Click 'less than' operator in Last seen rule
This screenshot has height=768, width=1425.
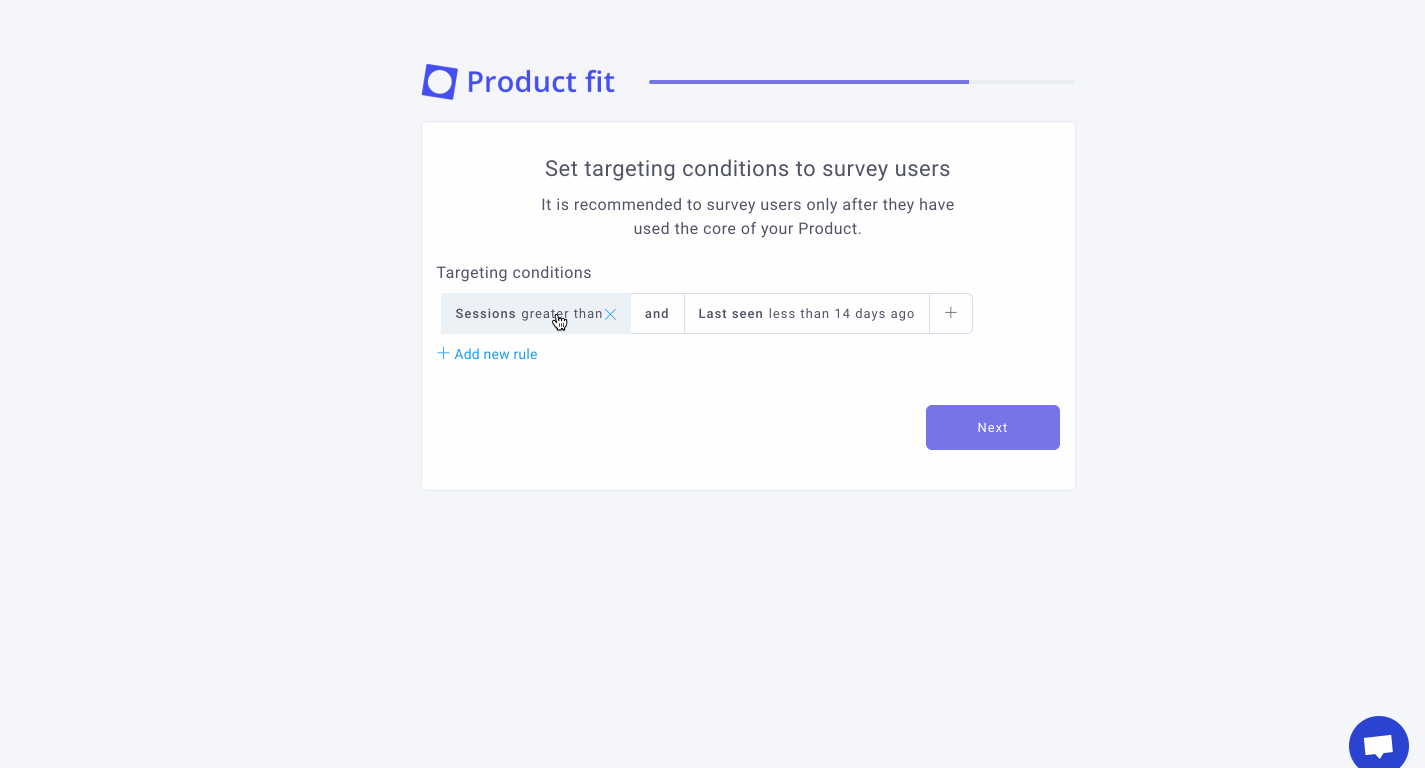[x=799, y=314]
